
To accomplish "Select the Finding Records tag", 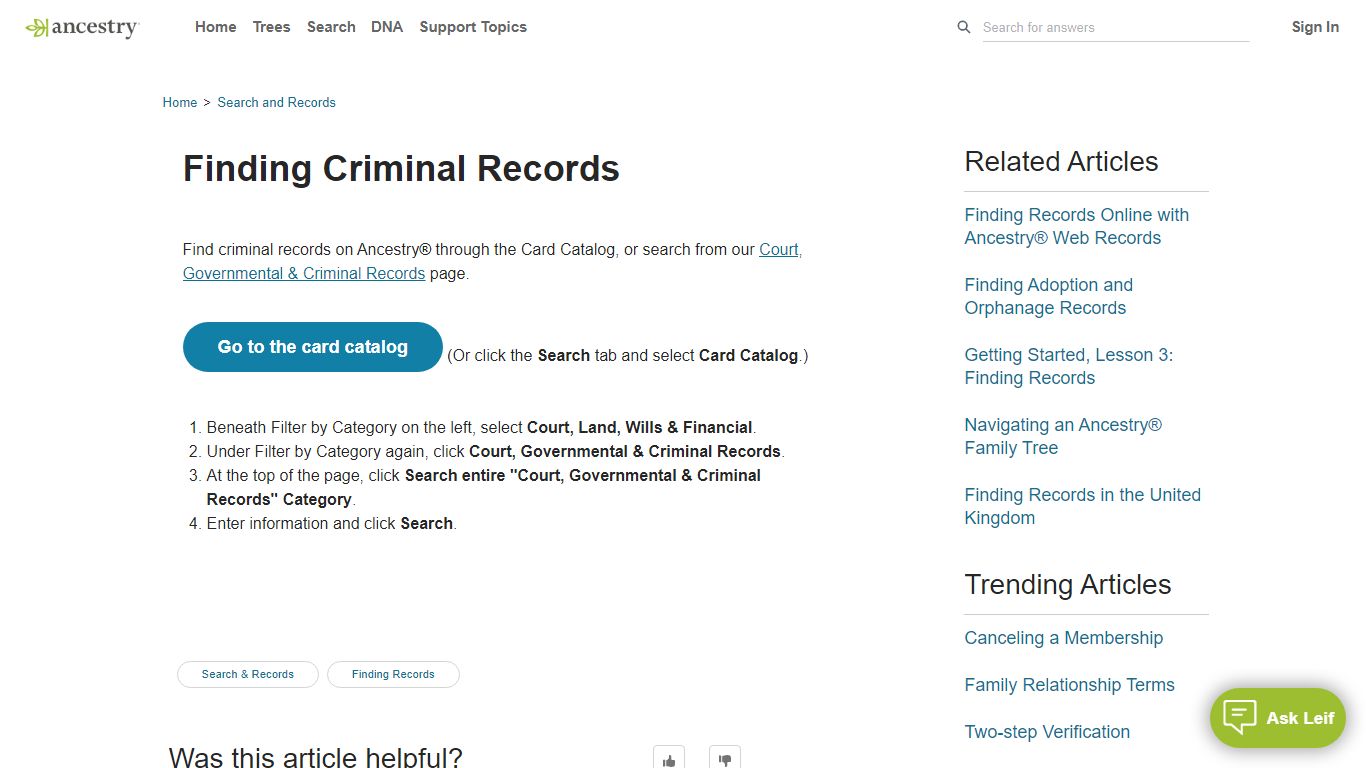I will [x=393, y=674].
